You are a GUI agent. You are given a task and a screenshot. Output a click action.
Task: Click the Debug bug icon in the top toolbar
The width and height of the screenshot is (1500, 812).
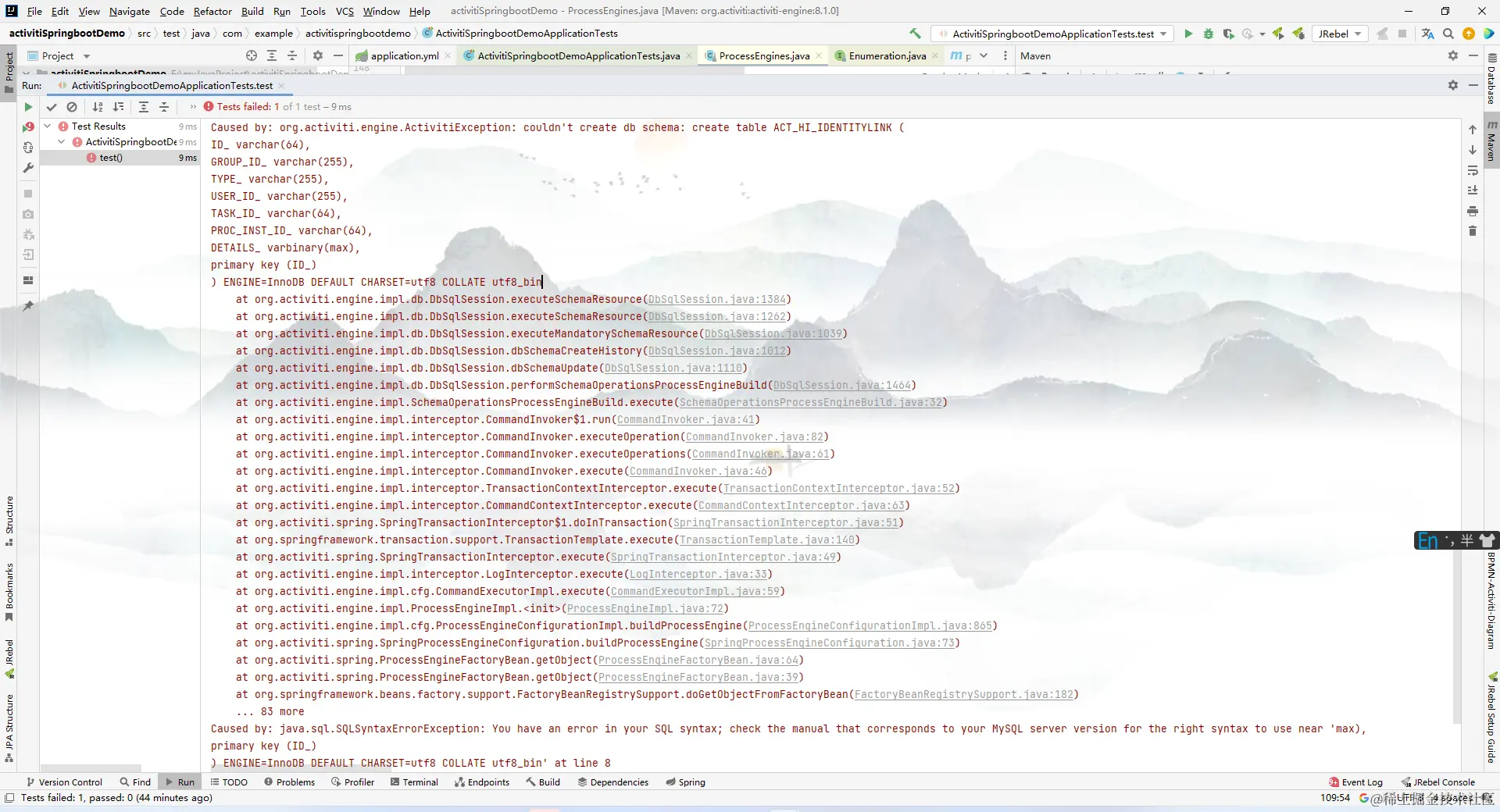(x=1209, y=34)
